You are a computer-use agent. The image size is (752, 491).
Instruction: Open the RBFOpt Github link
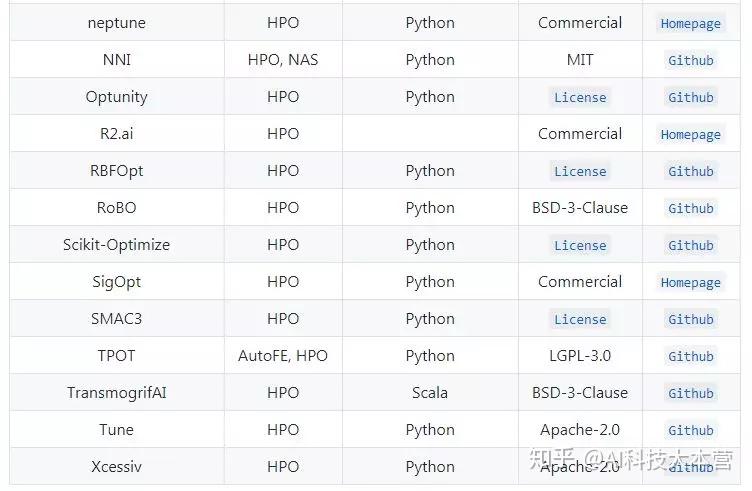pyautogui.click(x=690, y=172)
